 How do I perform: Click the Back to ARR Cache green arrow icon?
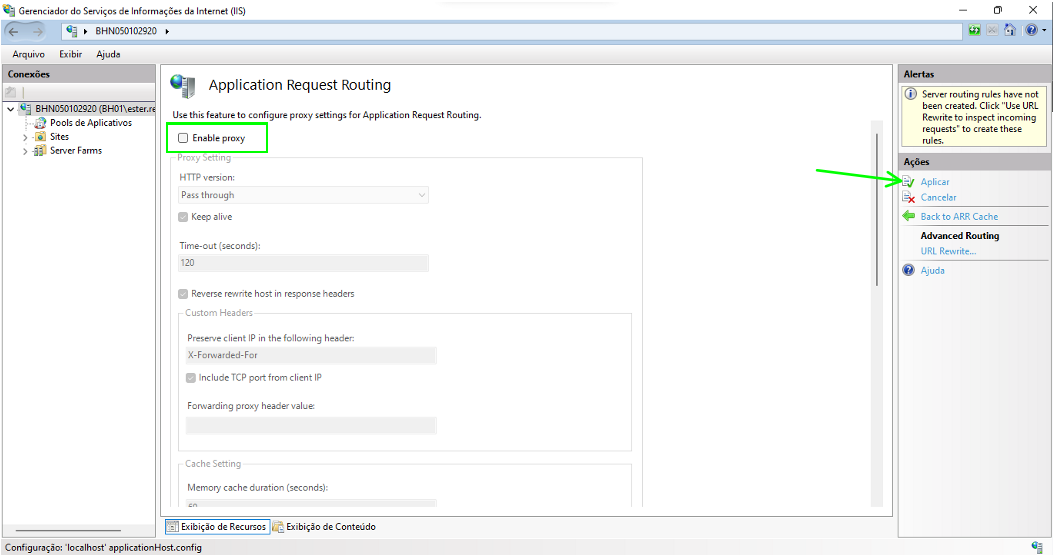pyautogui.click(x=908, y=216)
